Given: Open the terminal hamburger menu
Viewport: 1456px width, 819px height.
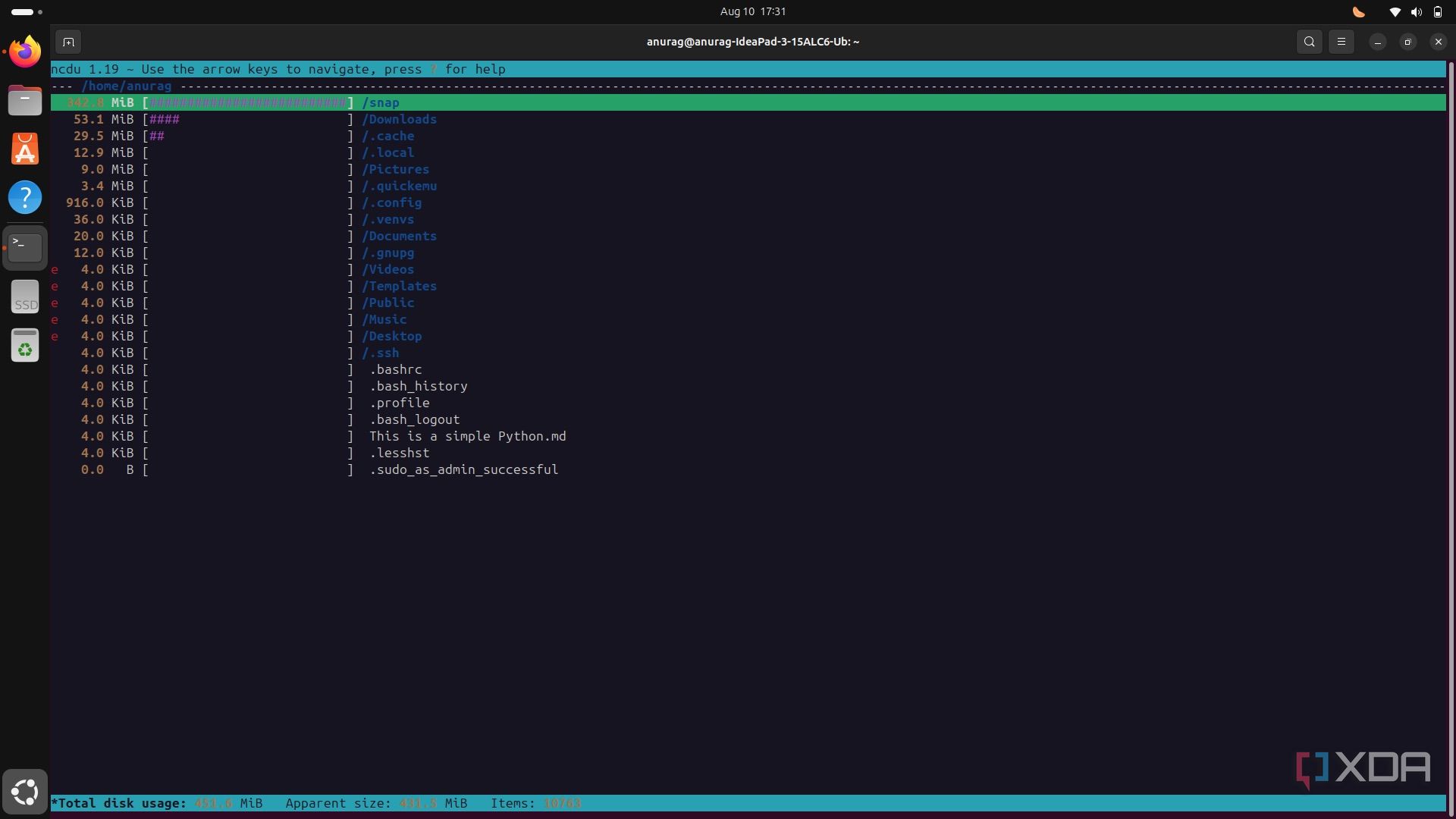Looking at the screenshot, I should pos(1341,42).
